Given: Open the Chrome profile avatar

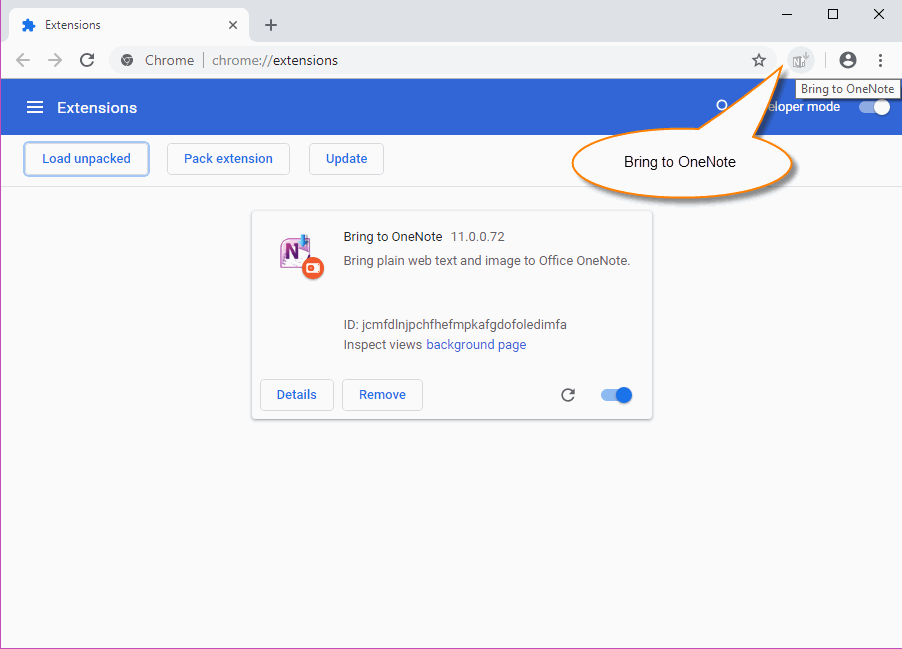Looking at the screenshot, I should [x=847, y=60].
